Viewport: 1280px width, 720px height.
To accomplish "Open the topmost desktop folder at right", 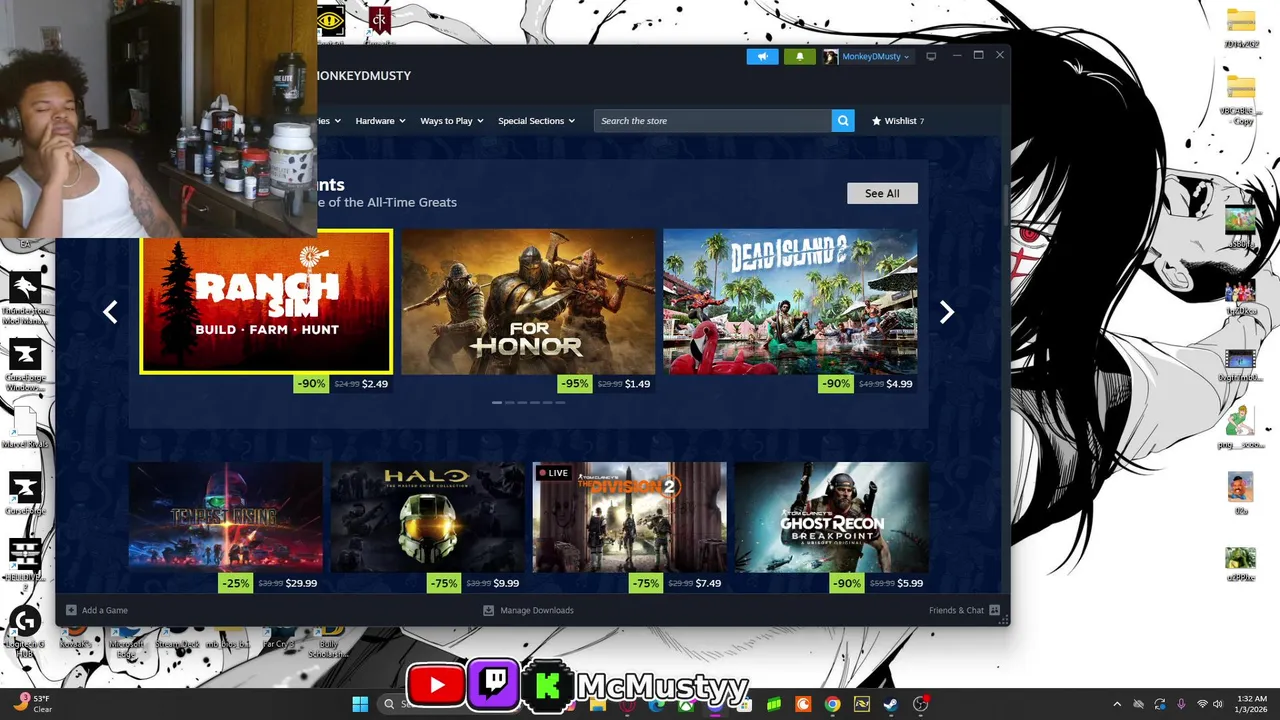I will point(1241,28).
